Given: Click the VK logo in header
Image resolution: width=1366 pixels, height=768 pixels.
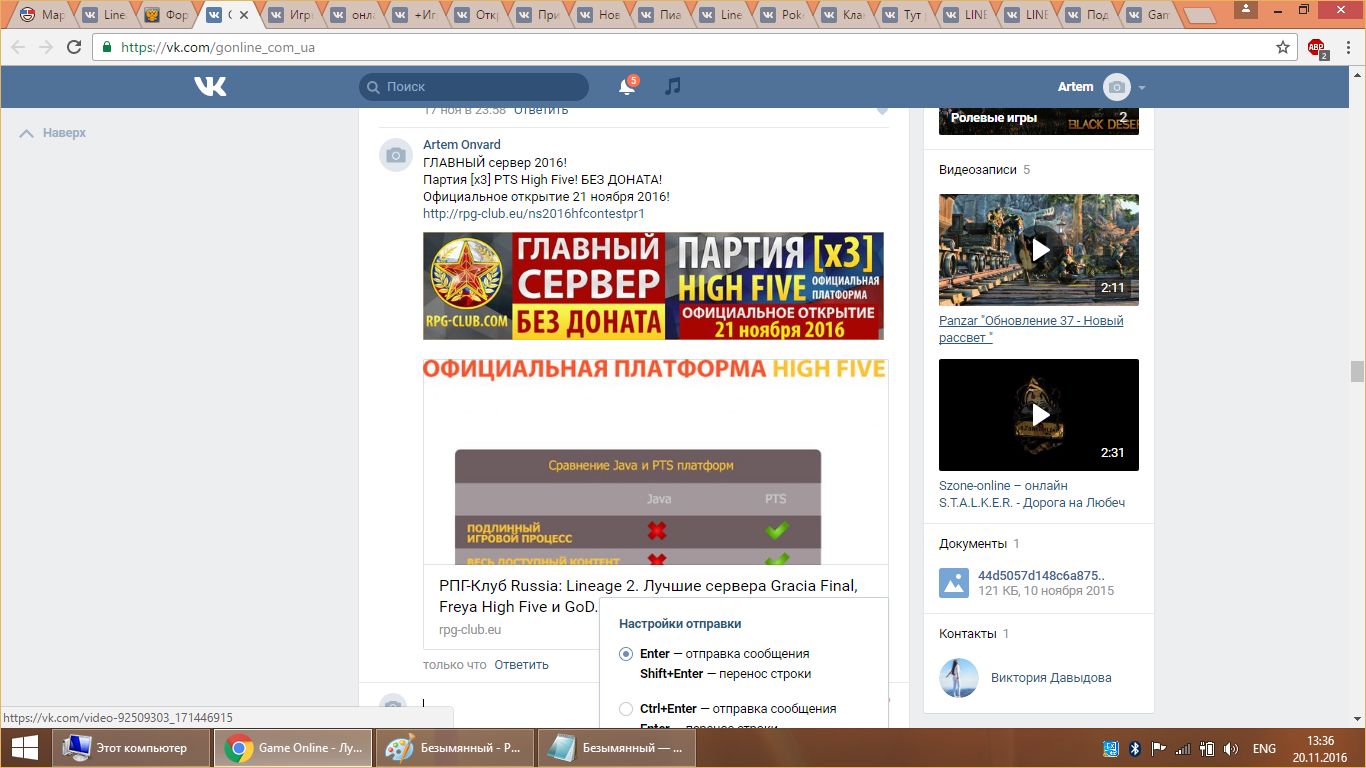Looking at the screenshot, I should click(210, 87).
